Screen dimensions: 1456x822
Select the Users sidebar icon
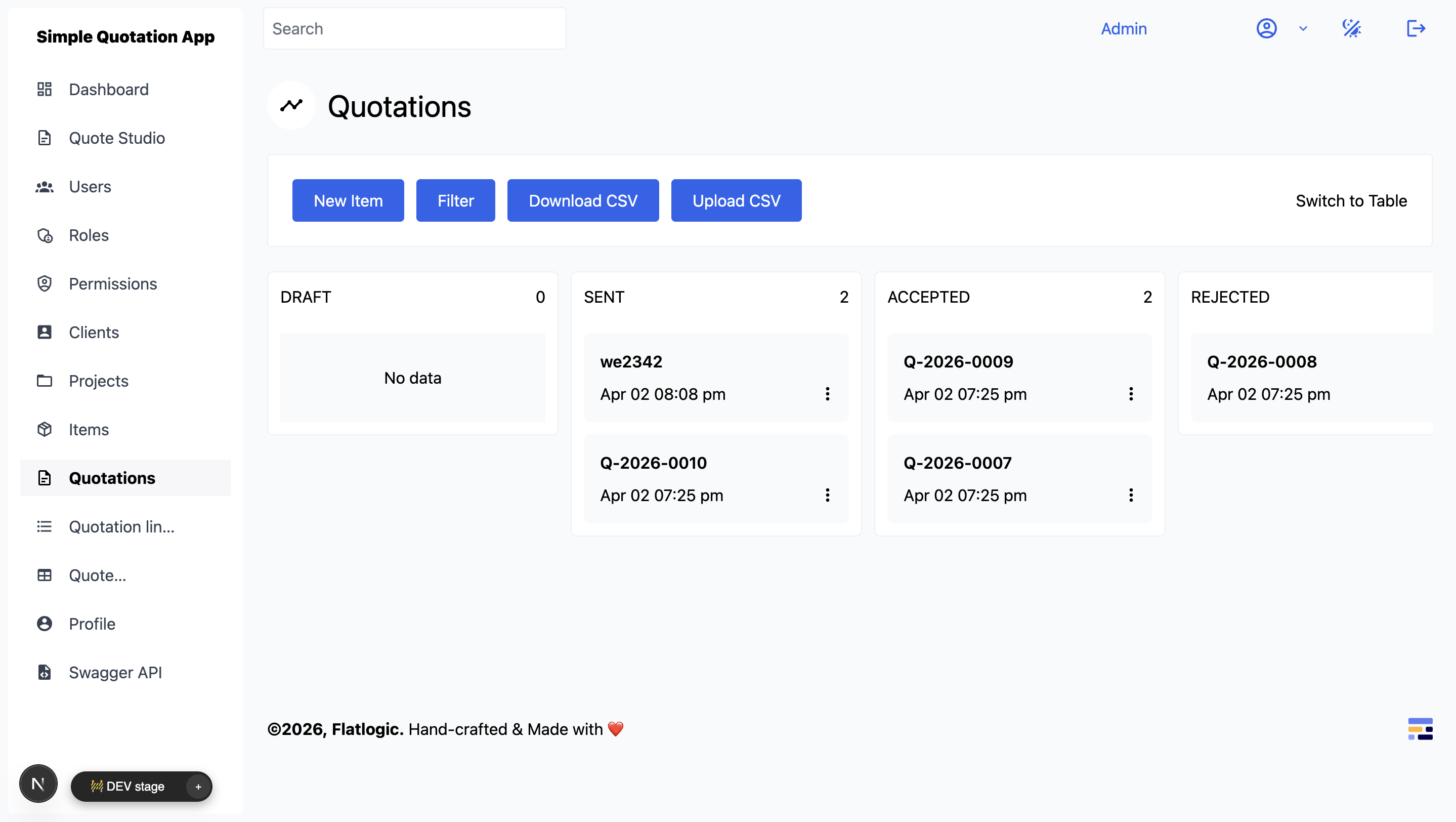pyautogui.click(x=45, y=187)
